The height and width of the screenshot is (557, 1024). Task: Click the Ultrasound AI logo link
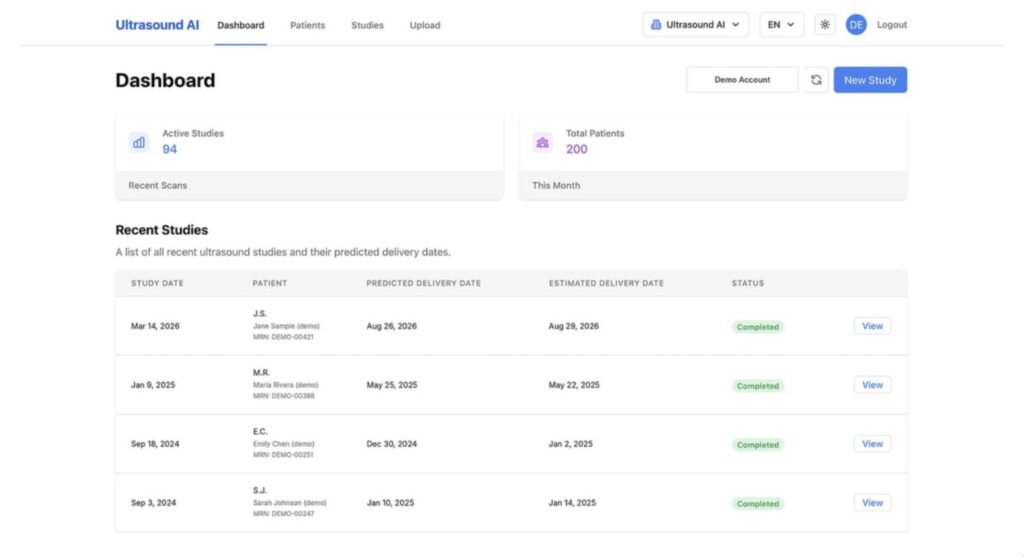coord(157,25)
